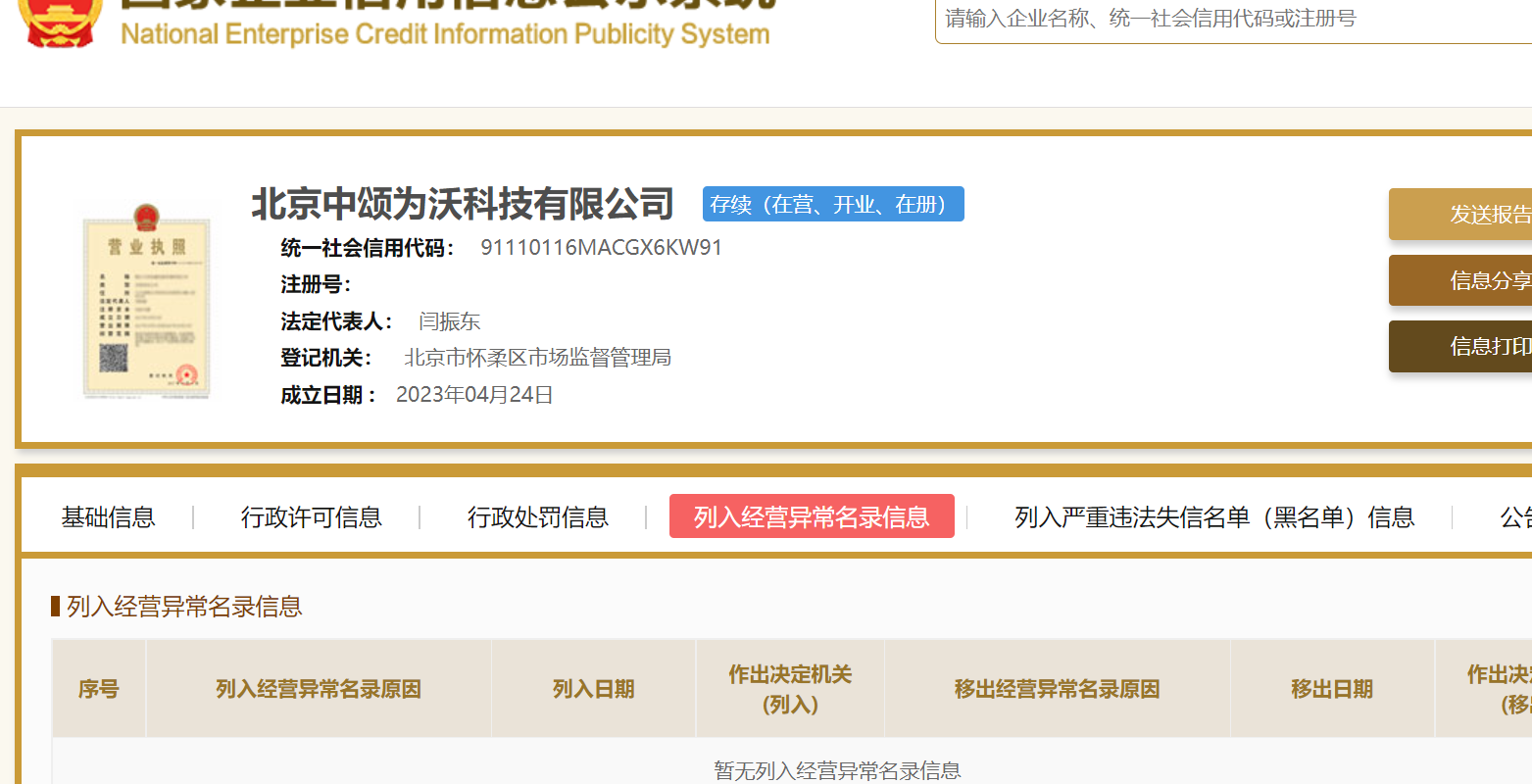This screenshot has height=784, width=1532.
Task: Open the business license thumbnail image
Action: coord(145,300)
